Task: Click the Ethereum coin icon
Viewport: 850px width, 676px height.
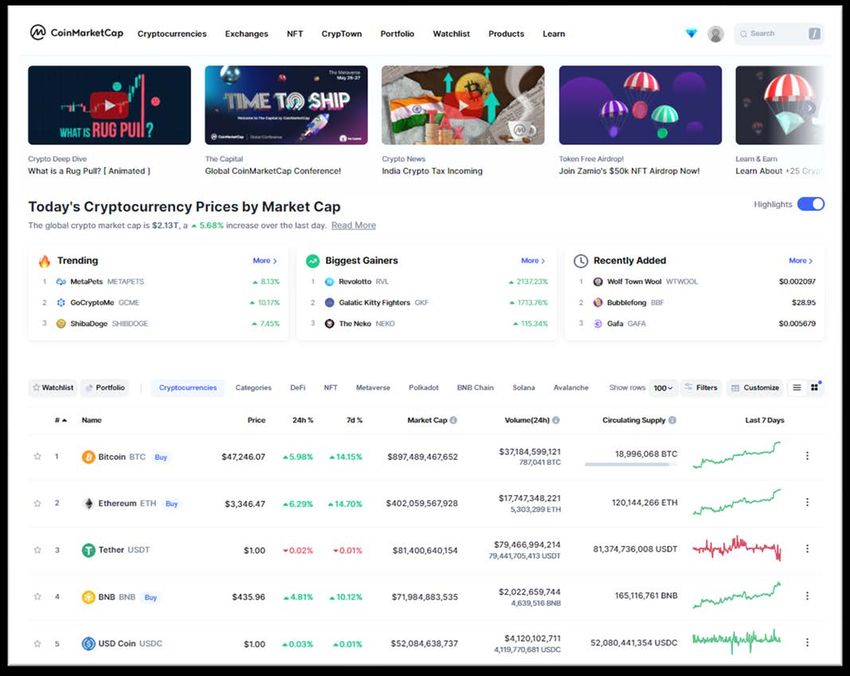Action: coord(88,504)
